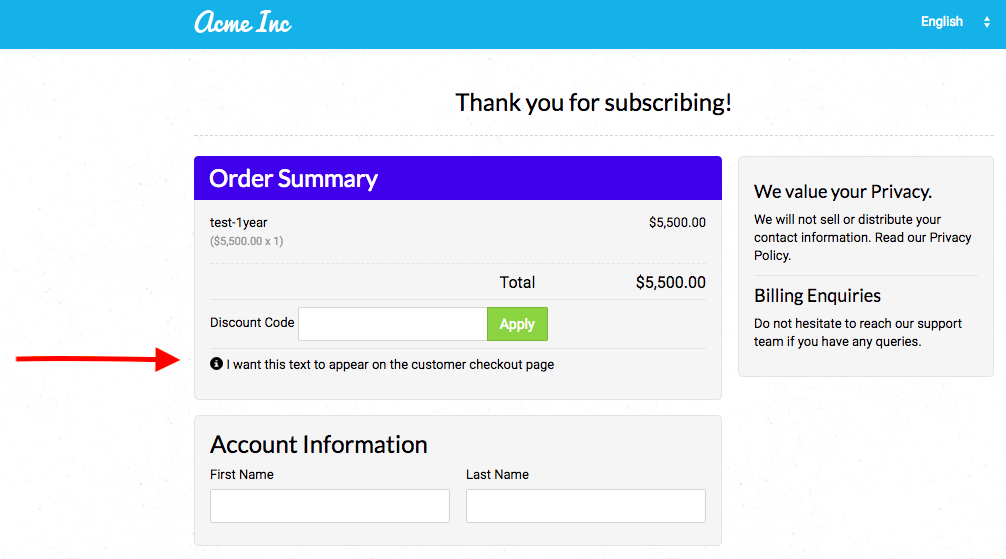Click the info icon beside checkout text
This screenshot has height=559, width=1006.
(216, 364)
